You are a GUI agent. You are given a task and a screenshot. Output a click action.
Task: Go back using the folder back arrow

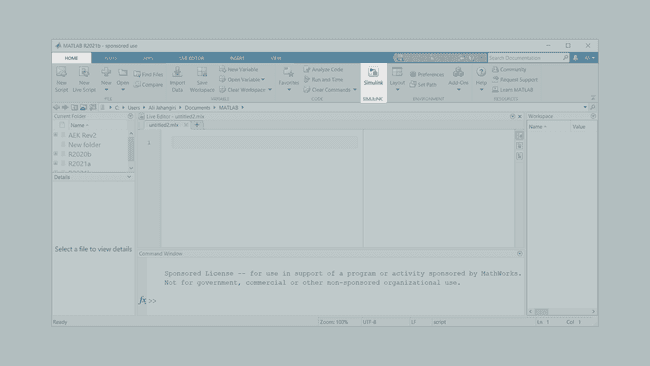click(x=56, y=107)
